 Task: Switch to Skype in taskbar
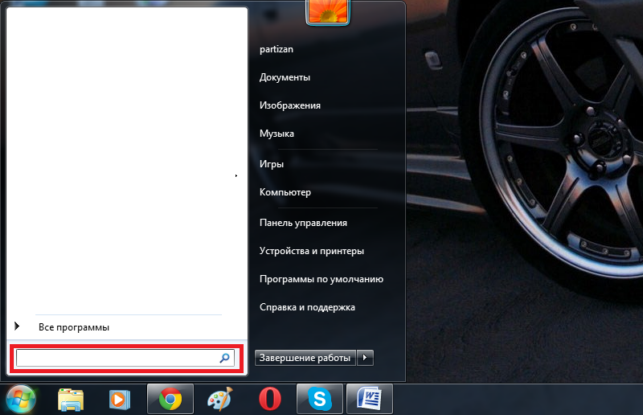tap(319, 399)
